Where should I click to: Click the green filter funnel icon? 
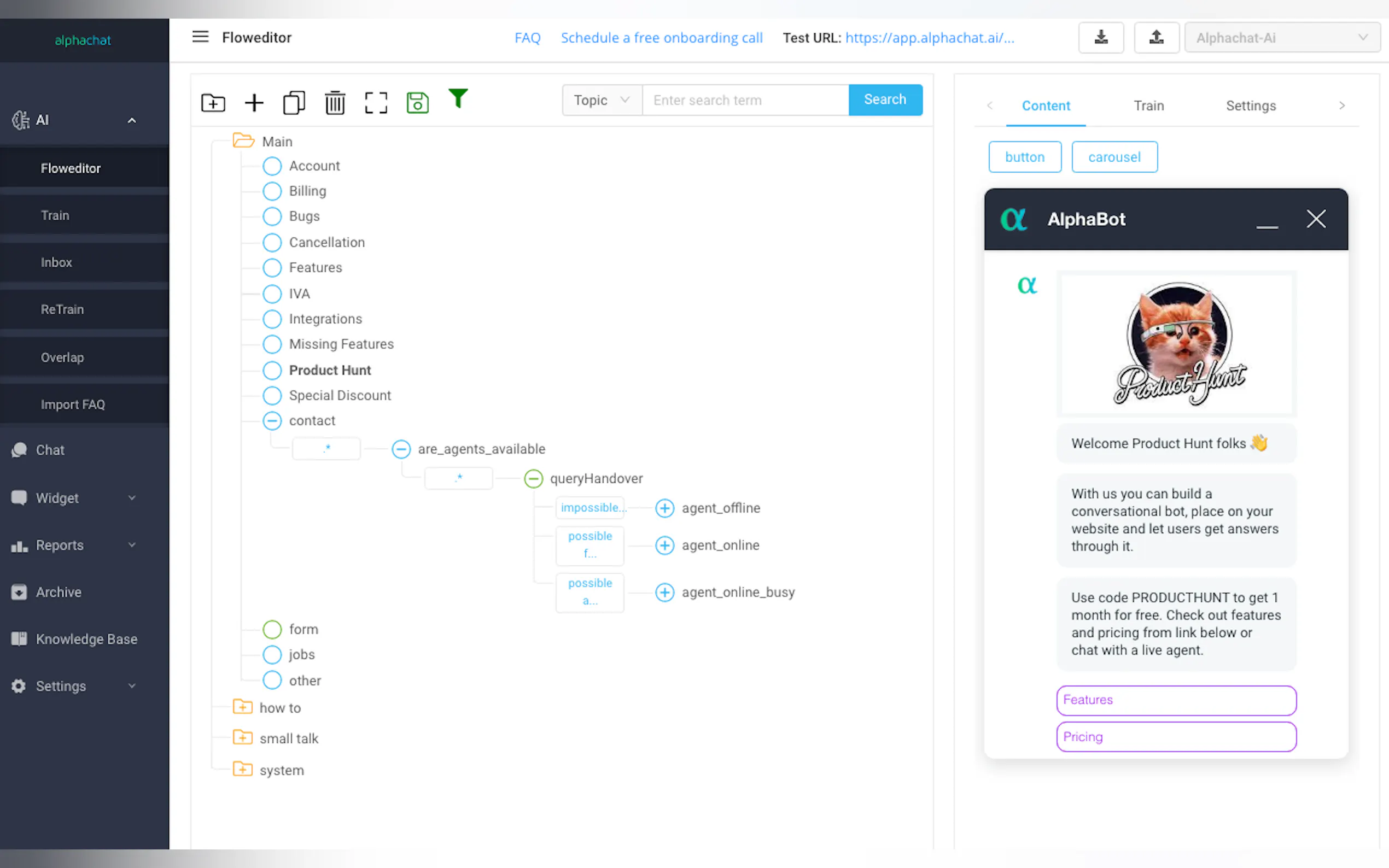[458, 99]
